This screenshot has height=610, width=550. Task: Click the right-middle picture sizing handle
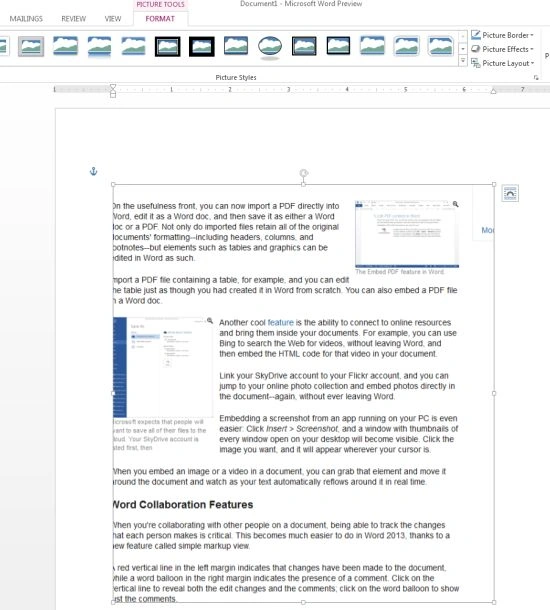(x=494, y=393)
